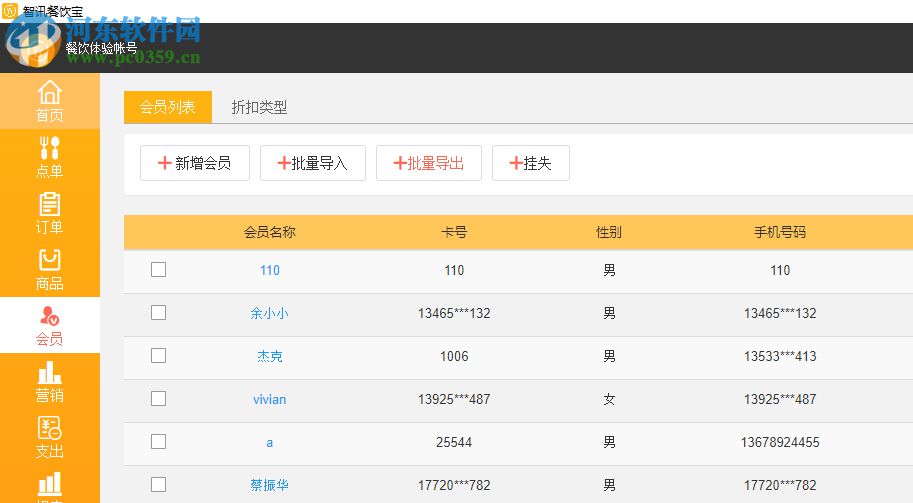Viewport: 913px width, 503px height.
Task: Click the gender 女 cell for vivian
Action: [609, 399]
